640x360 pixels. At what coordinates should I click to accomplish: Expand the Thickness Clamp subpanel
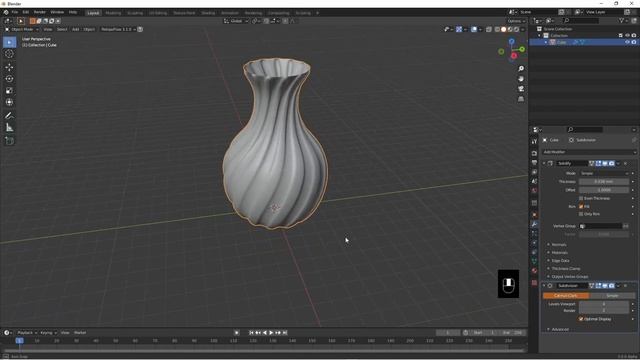click(565, 269)
